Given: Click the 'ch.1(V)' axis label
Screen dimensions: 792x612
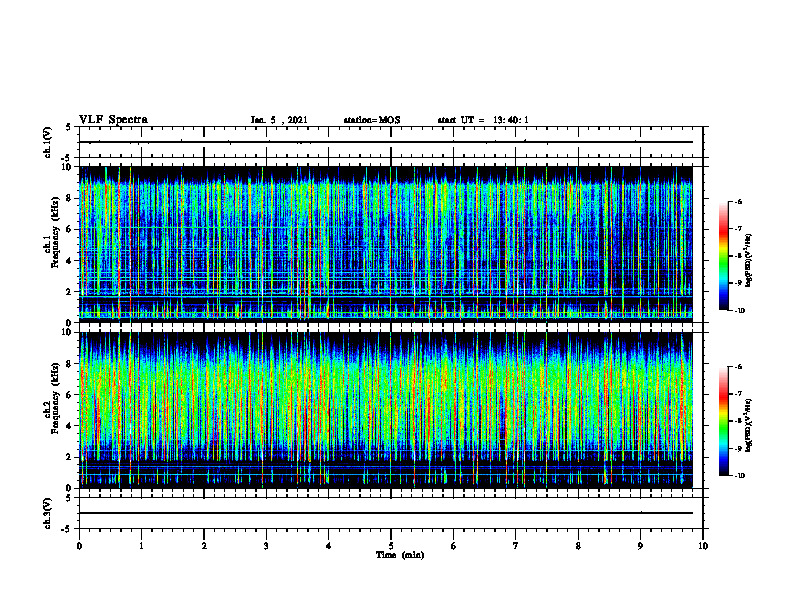Looking at the screenshot, I should tap(47, 142).
